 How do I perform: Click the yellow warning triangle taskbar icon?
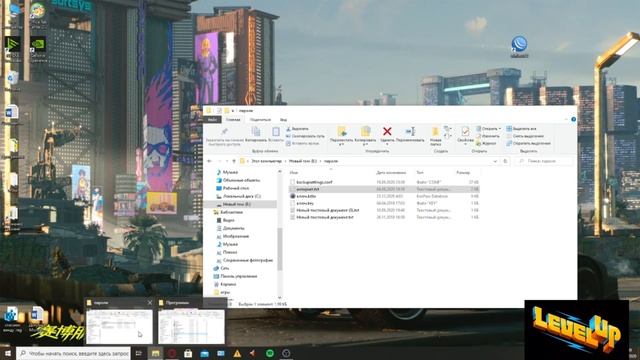[237, 353]
